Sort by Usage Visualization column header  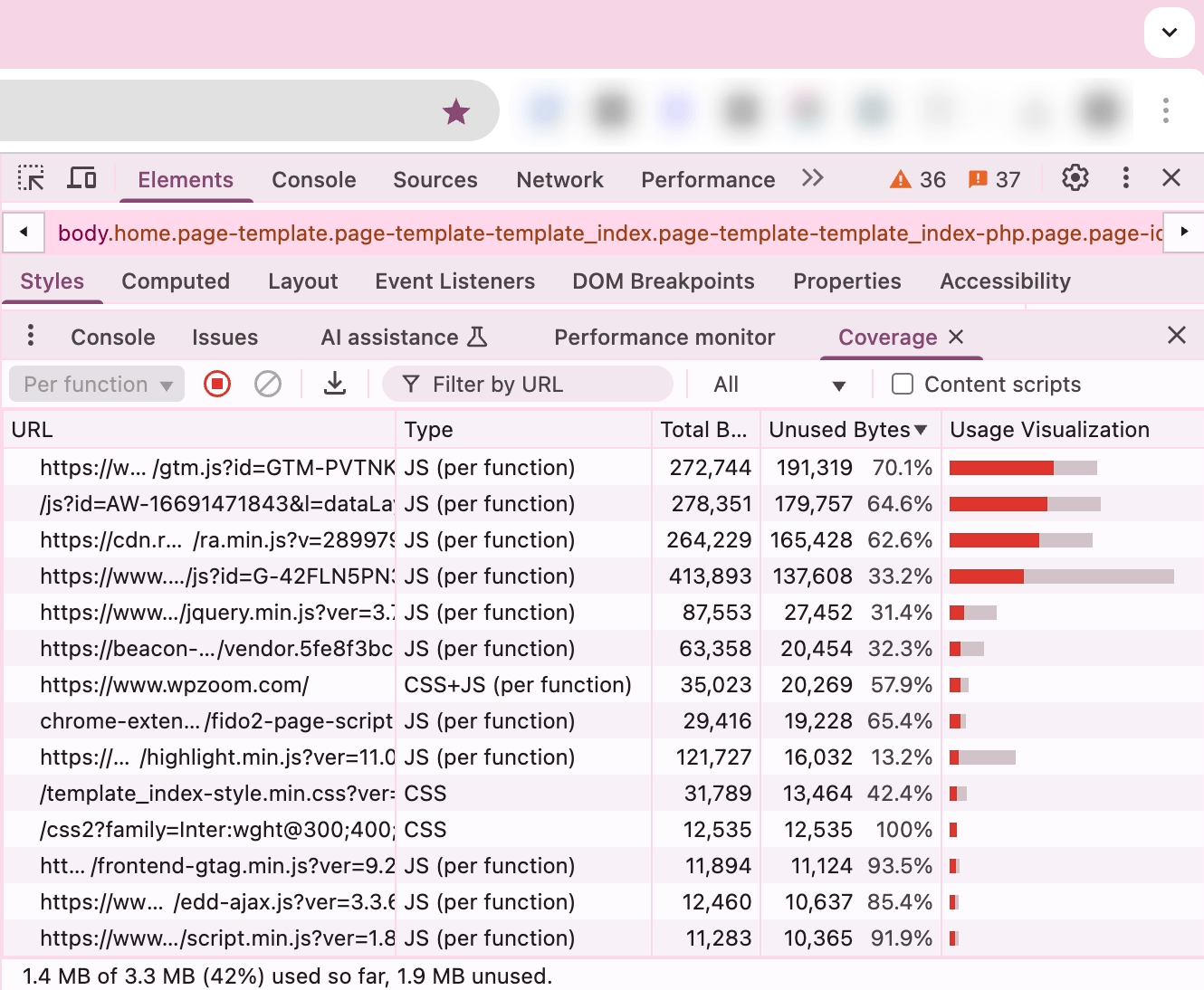coord(1072,430)
